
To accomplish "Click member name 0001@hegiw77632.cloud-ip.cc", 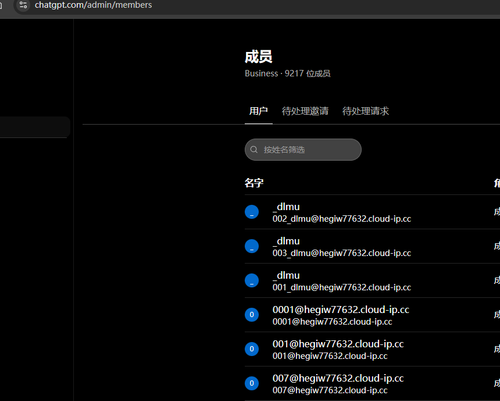I will coord(341,310).
